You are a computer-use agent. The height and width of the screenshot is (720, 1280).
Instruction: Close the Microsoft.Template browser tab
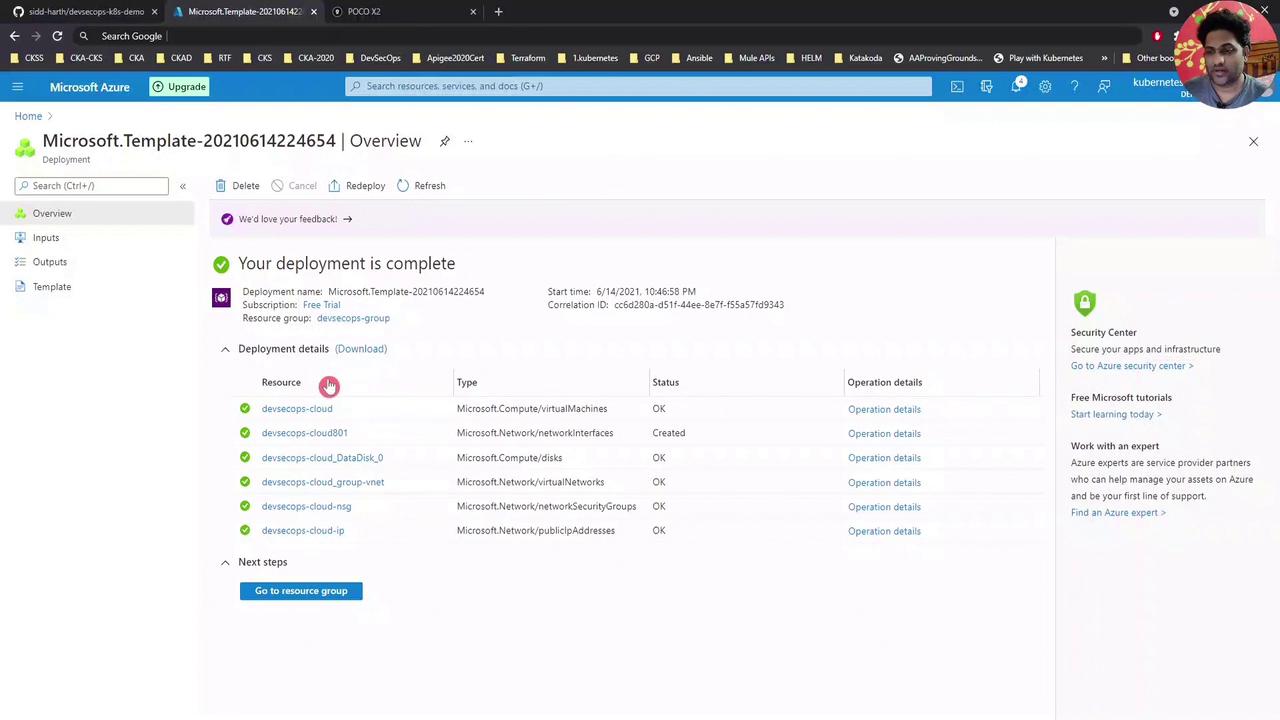coord(314,12)
